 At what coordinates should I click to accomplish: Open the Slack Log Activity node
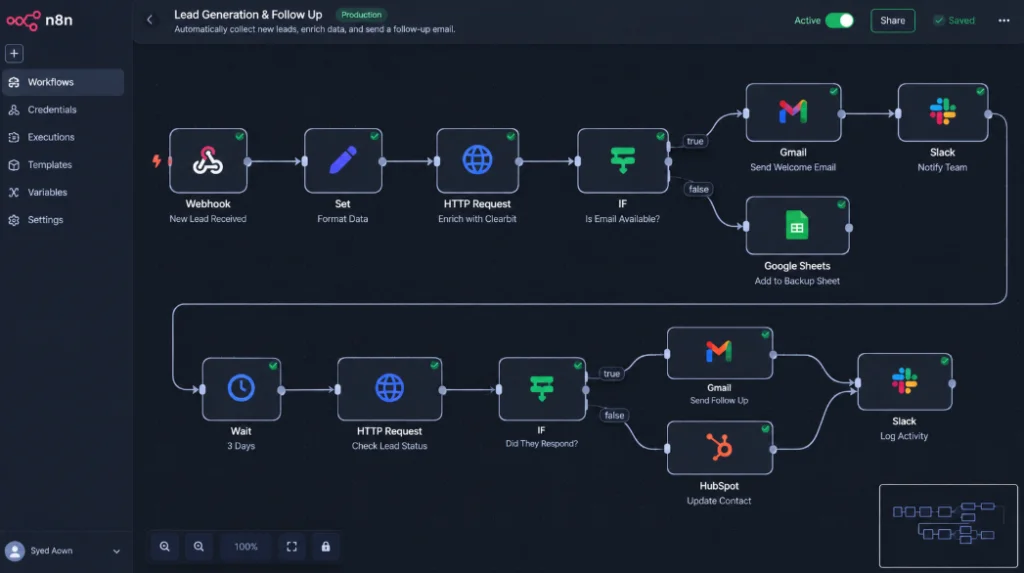click(904, 382)
